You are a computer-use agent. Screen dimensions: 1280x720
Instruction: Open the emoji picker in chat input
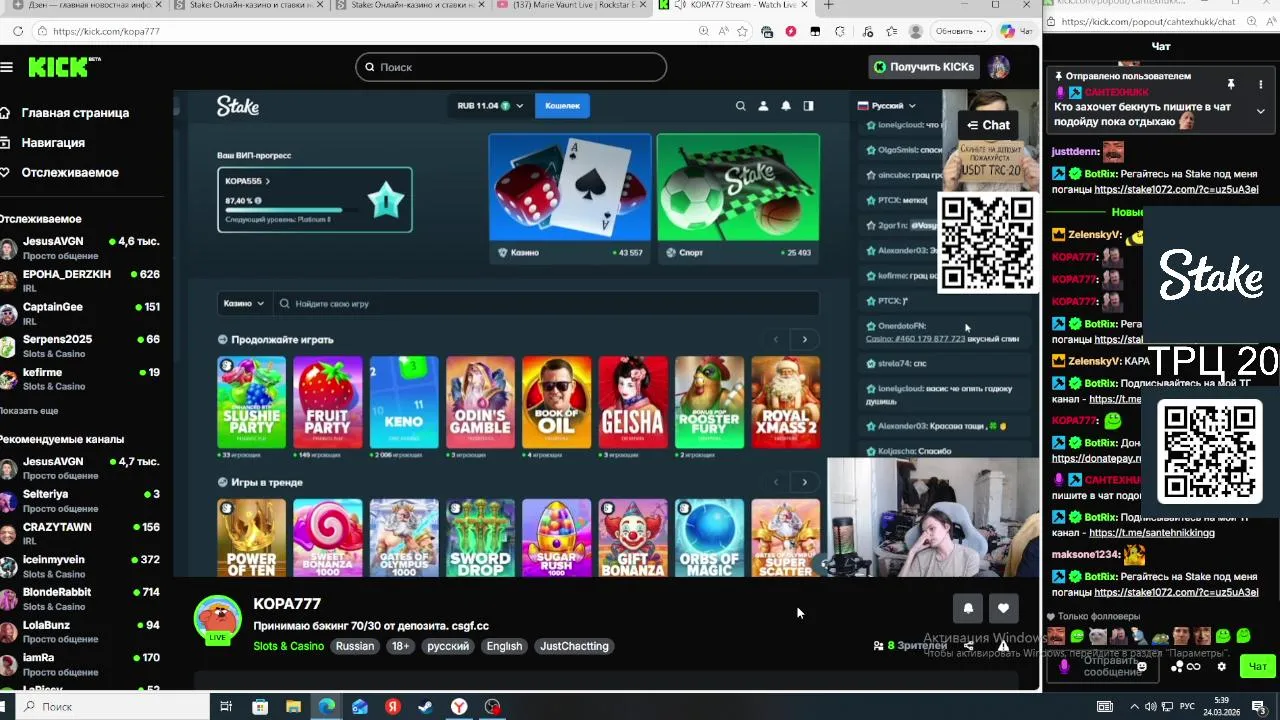(x=1142, y=666)
